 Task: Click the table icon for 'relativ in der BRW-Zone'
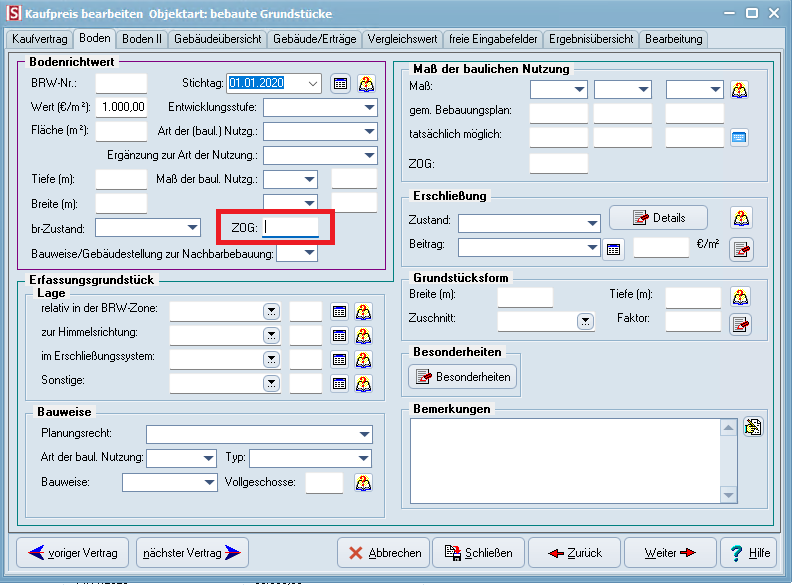pos(339,312)
